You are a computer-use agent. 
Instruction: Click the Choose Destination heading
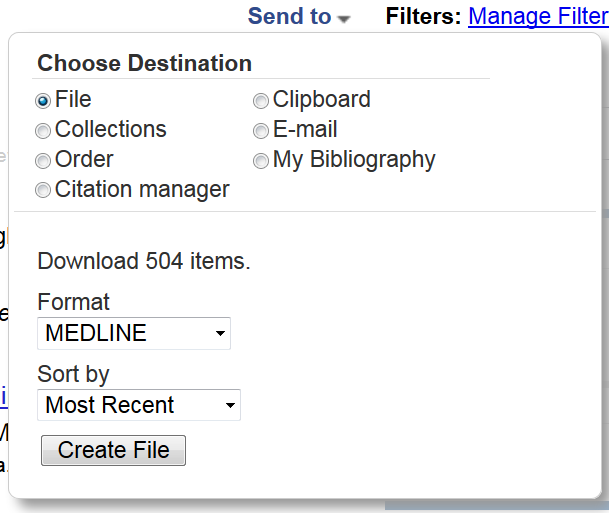click(x=144, y=64)
